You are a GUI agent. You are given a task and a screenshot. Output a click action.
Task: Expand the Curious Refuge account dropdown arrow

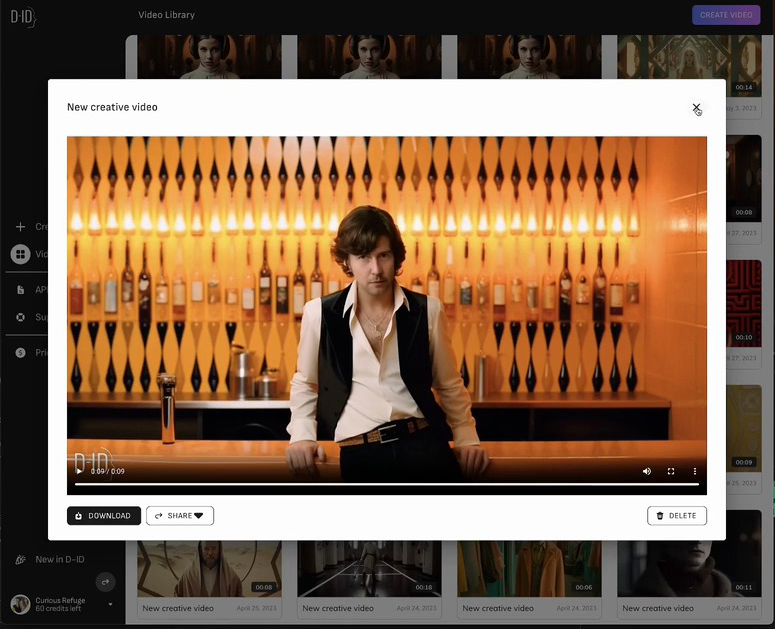click(x=110, y=604)
